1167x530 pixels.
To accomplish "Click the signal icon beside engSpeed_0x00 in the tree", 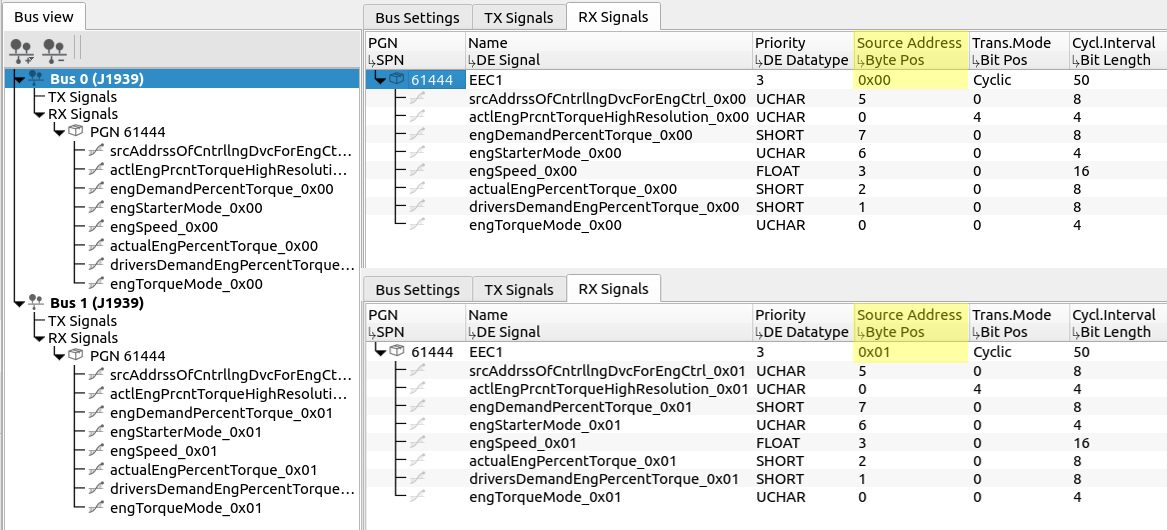I will click(97, 227).
